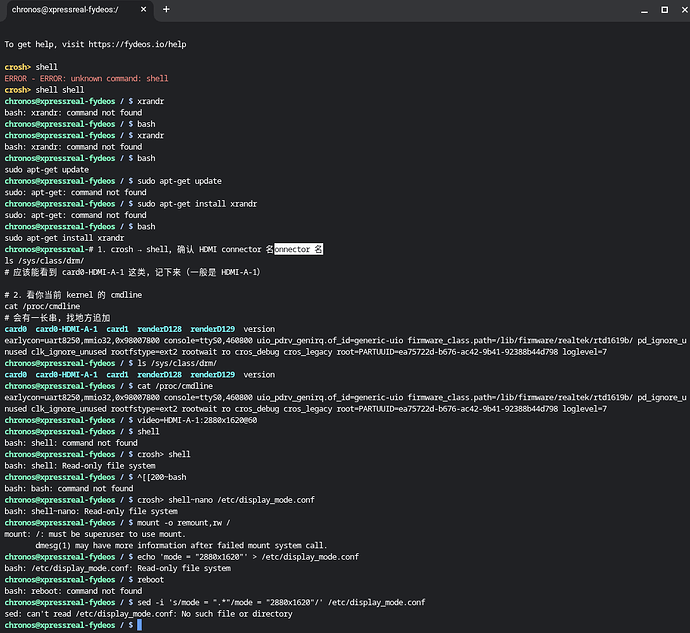The width and height of the screenshot is (690, 633).
Task: Click the 'crosh> shell shell' line
Action: click(x=44, y=90)
